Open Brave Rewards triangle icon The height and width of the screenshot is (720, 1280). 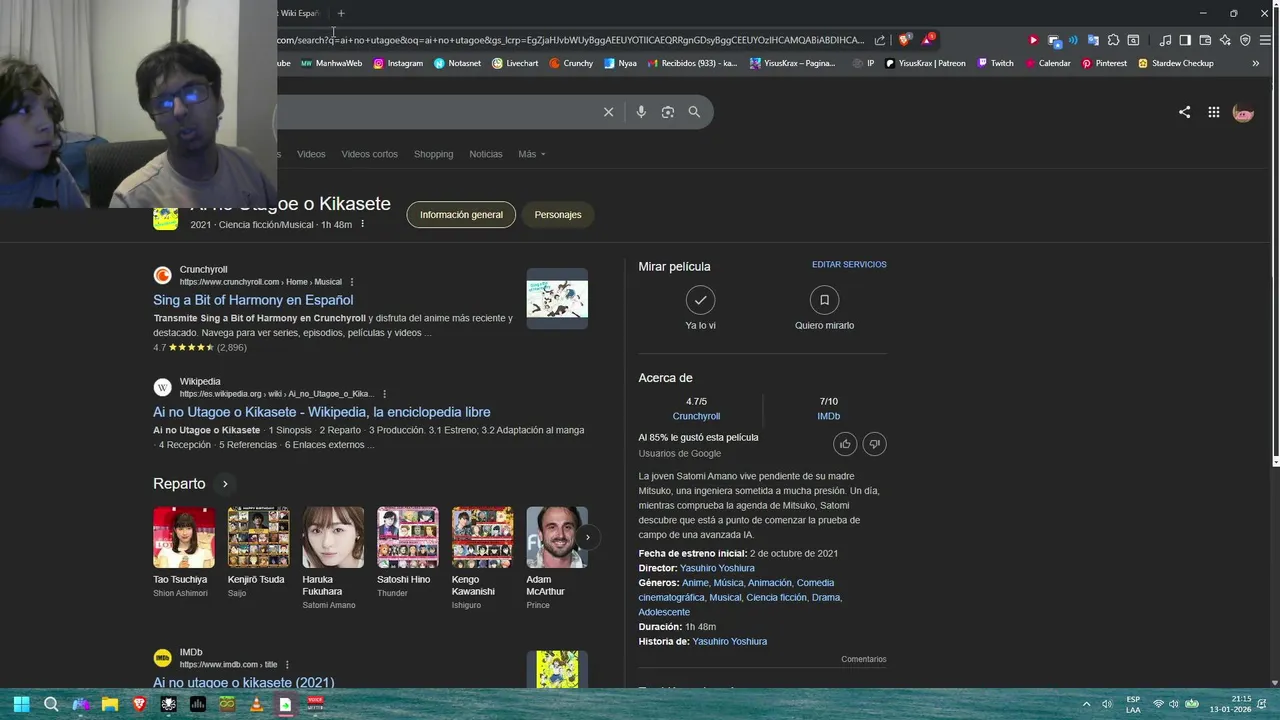pos(928,40)
